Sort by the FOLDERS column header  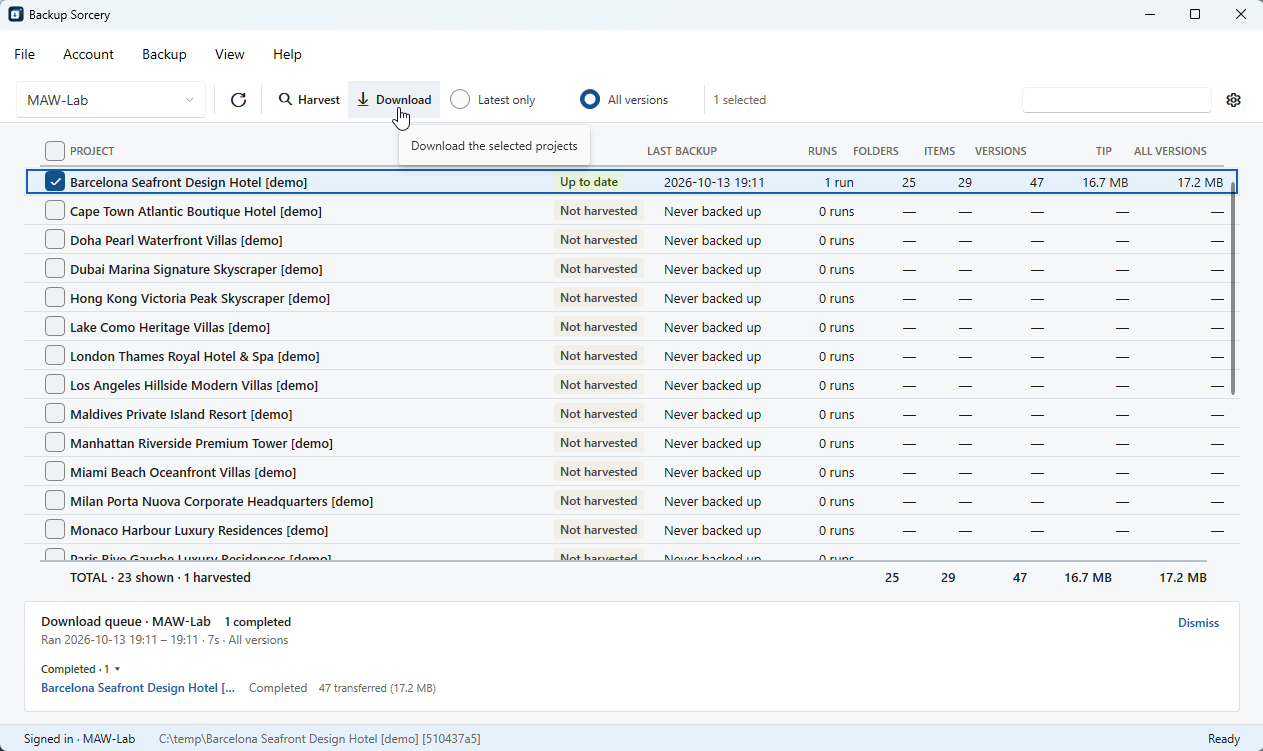pos(875,151)
